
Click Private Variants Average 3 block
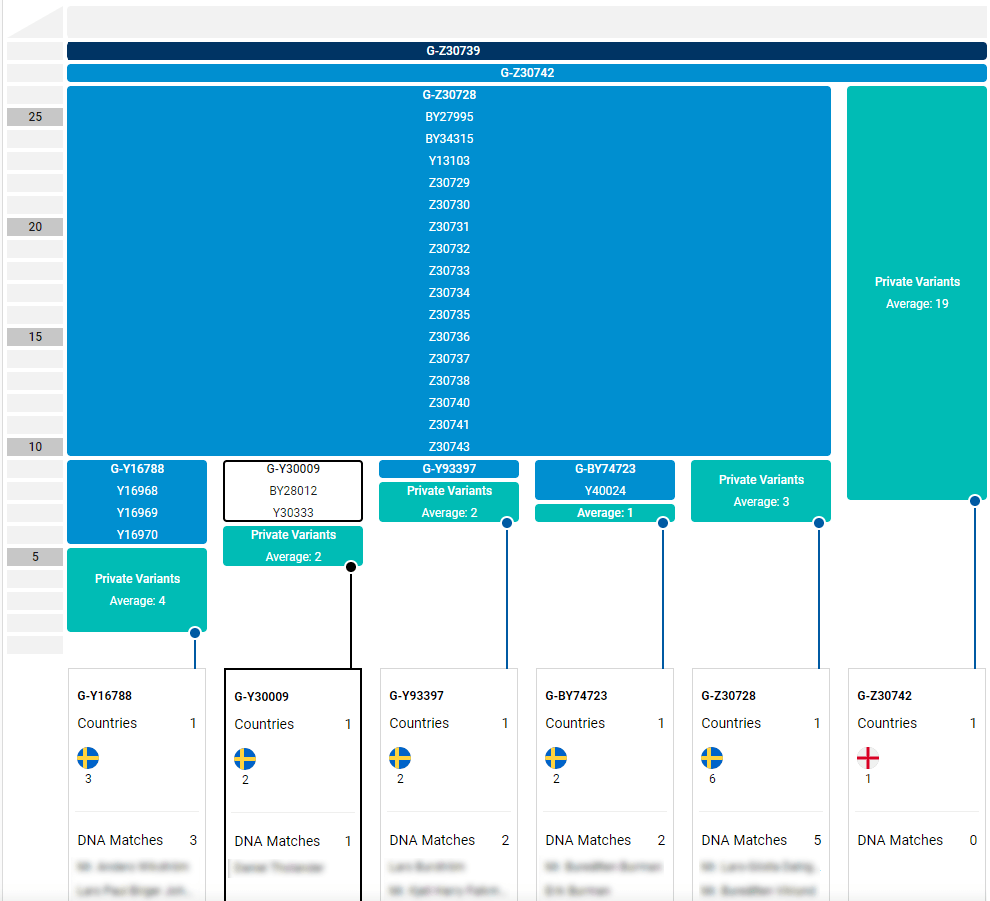761,490
